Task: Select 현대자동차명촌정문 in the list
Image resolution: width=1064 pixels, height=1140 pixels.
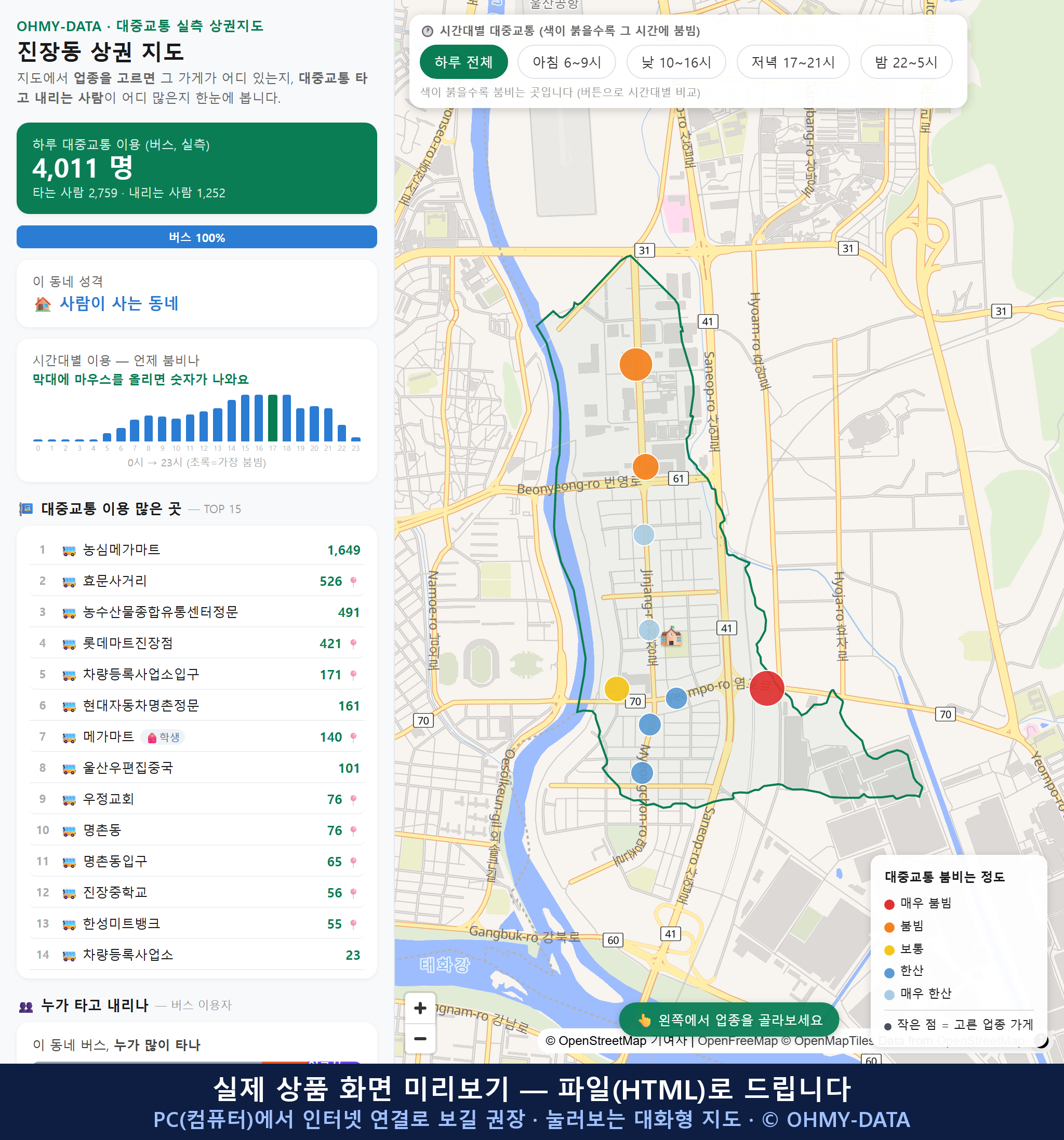Action: click(x=197, y=705)
